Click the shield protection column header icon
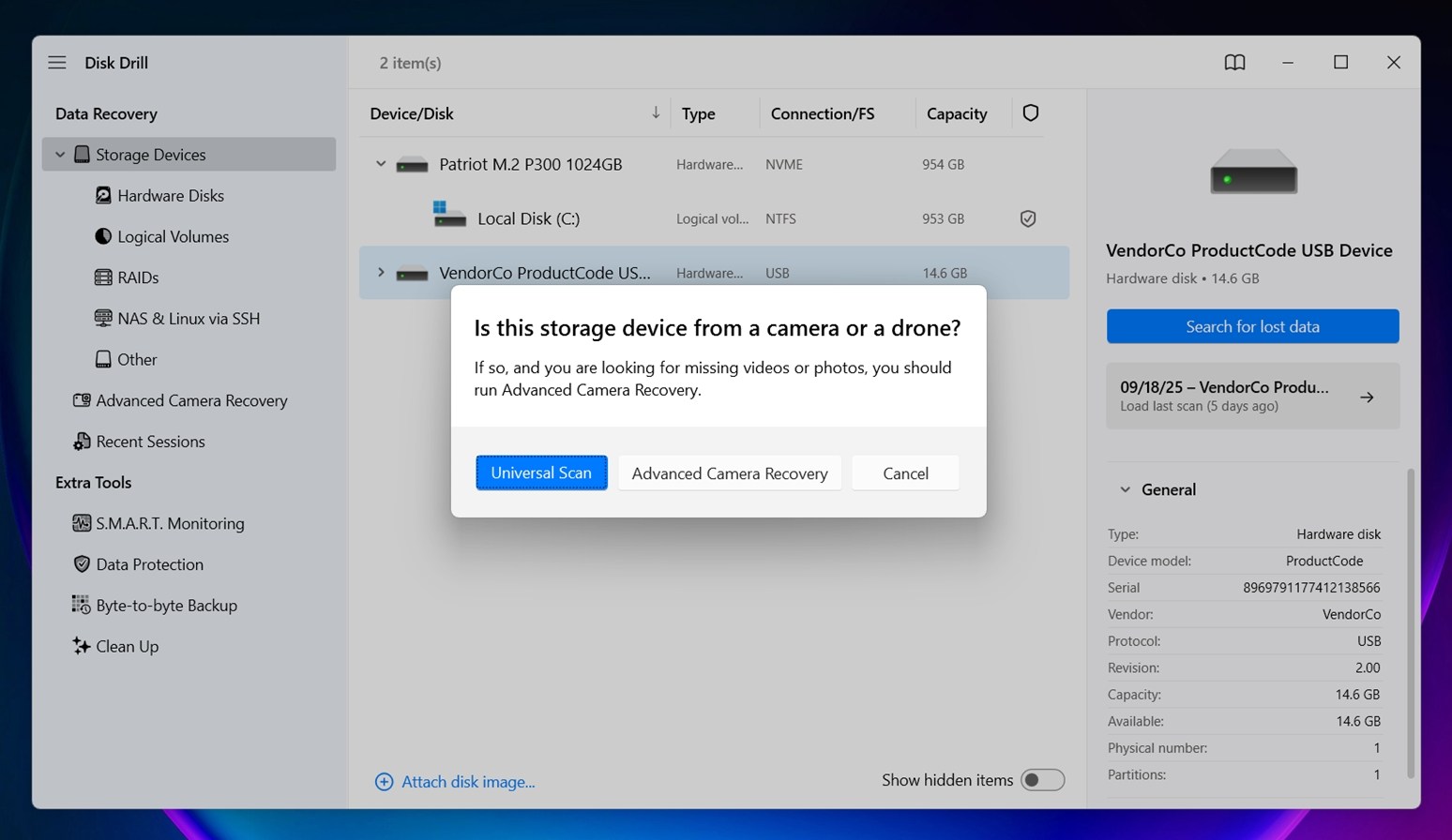The height and width of the screenshot is (840, 1452). pyautogui.click(x=1030, y=113)
